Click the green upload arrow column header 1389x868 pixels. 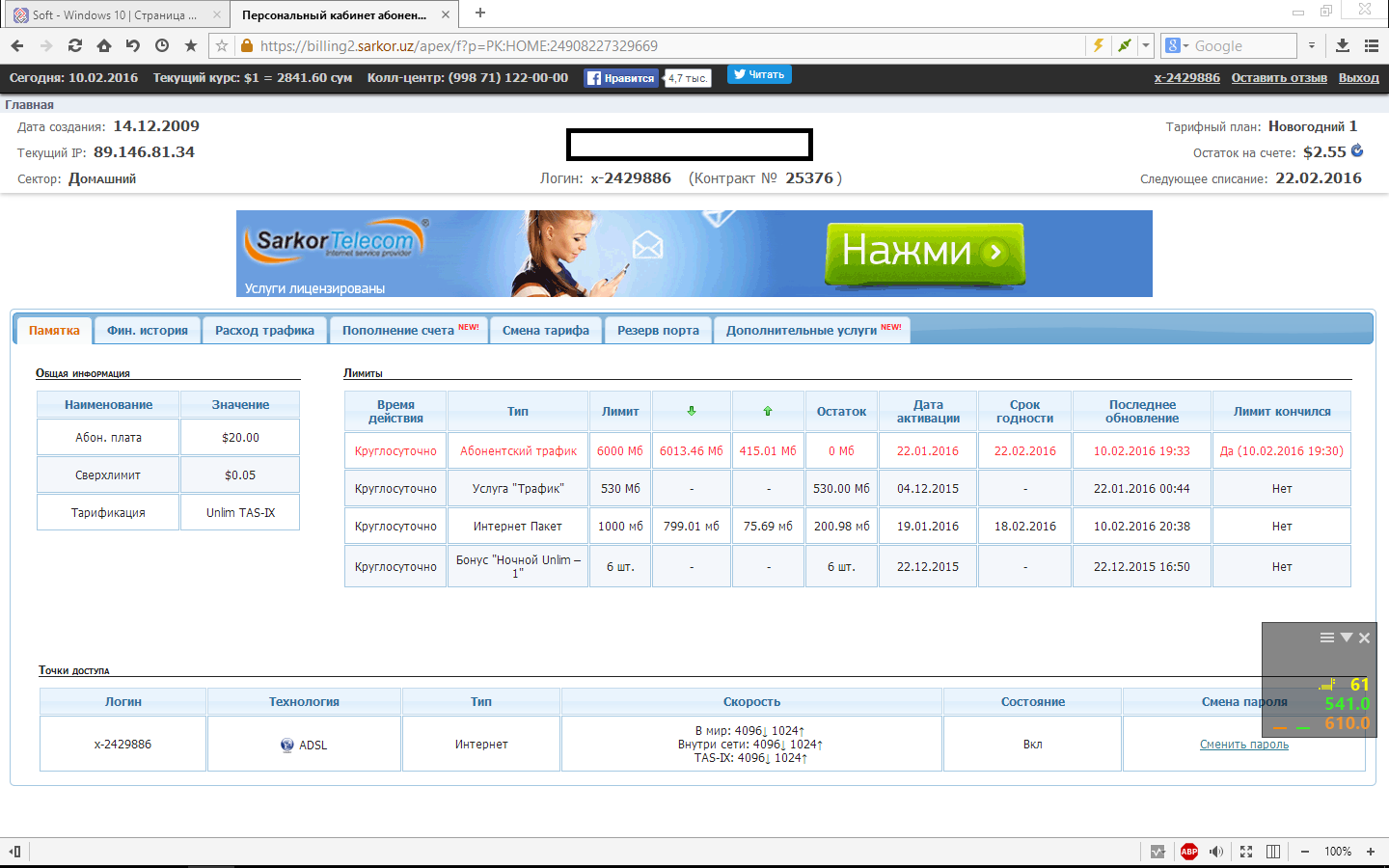point(768,411)
